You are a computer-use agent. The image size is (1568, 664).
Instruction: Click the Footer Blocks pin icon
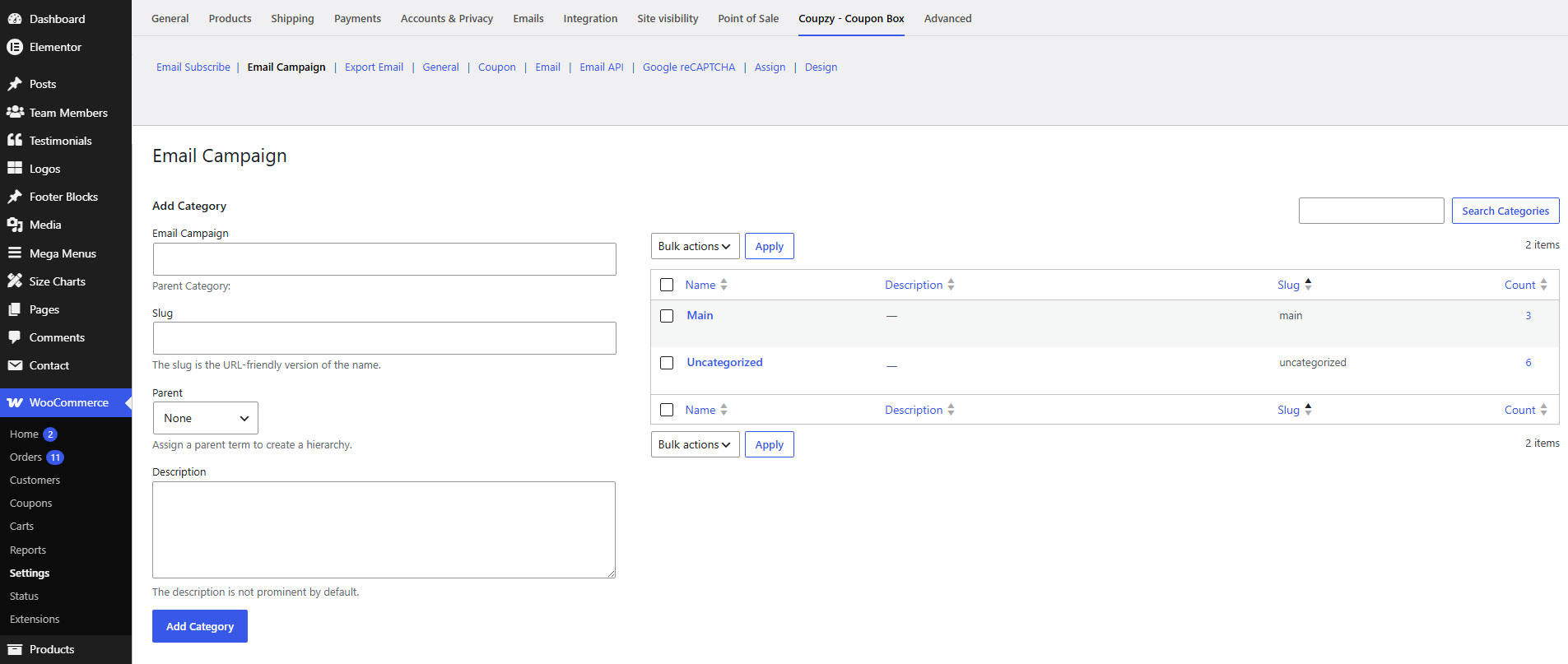pos(15,197)
